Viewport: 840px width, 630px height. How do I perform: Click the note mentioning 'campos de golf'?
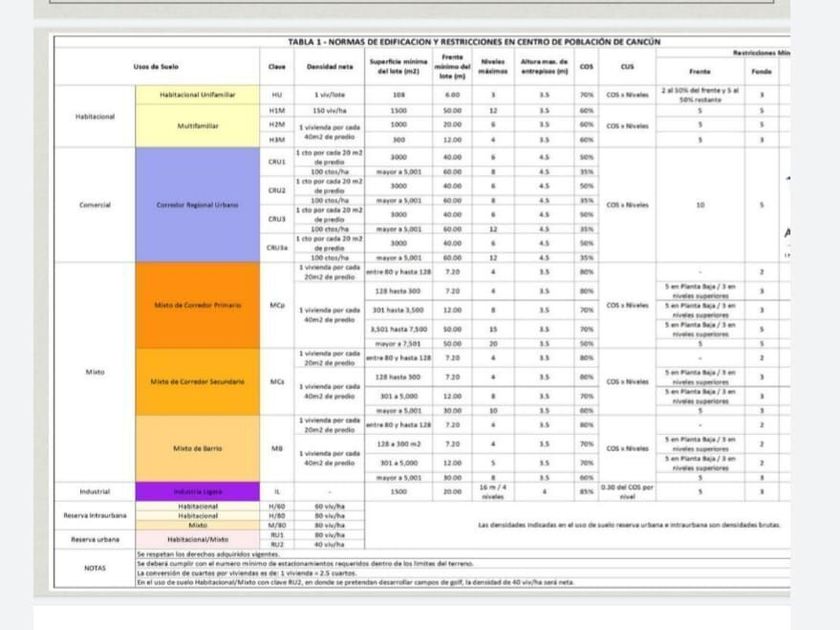(x=356, y=582)
